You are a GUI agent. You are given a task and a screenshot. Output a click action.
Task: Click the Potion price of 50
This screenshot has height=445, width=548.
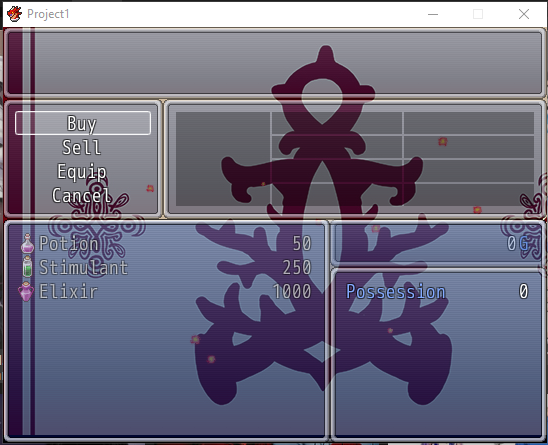click(x=302, y=244)
